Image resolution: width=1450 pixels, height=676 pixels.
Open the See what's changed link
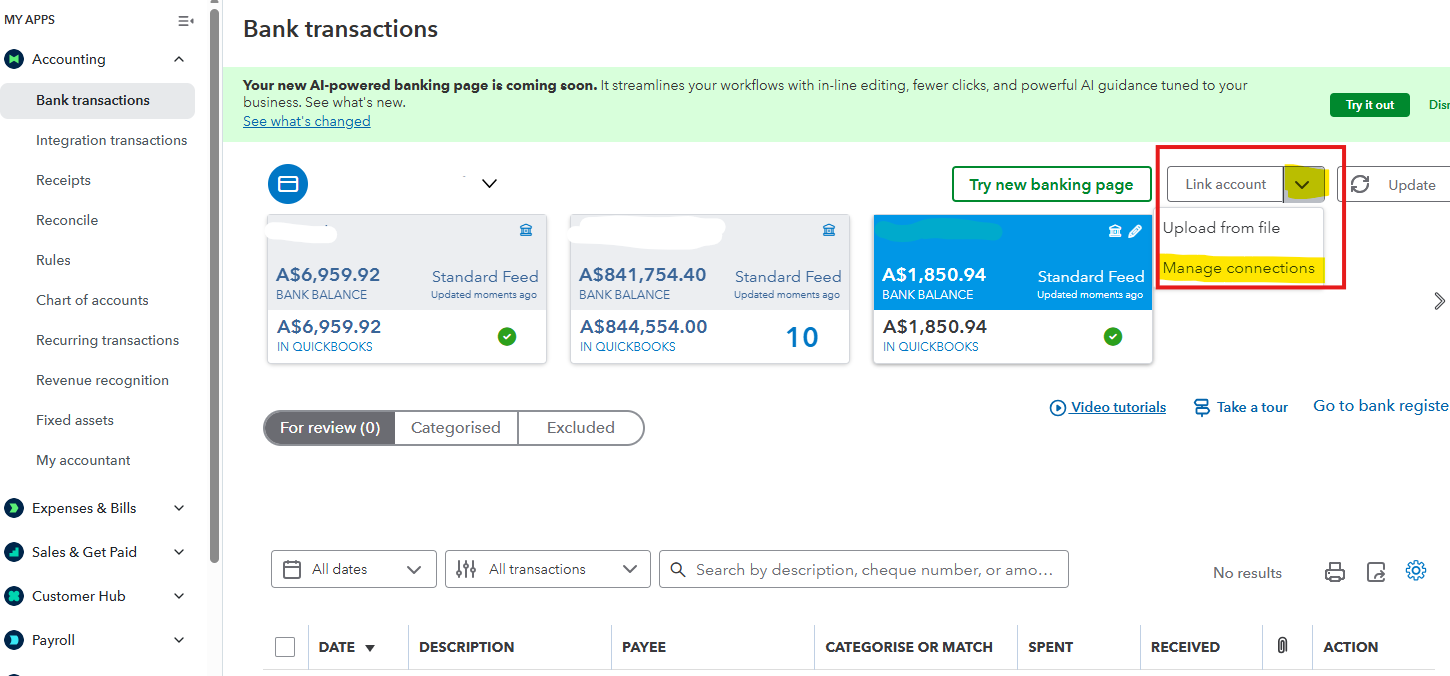(x=306, y=121)
